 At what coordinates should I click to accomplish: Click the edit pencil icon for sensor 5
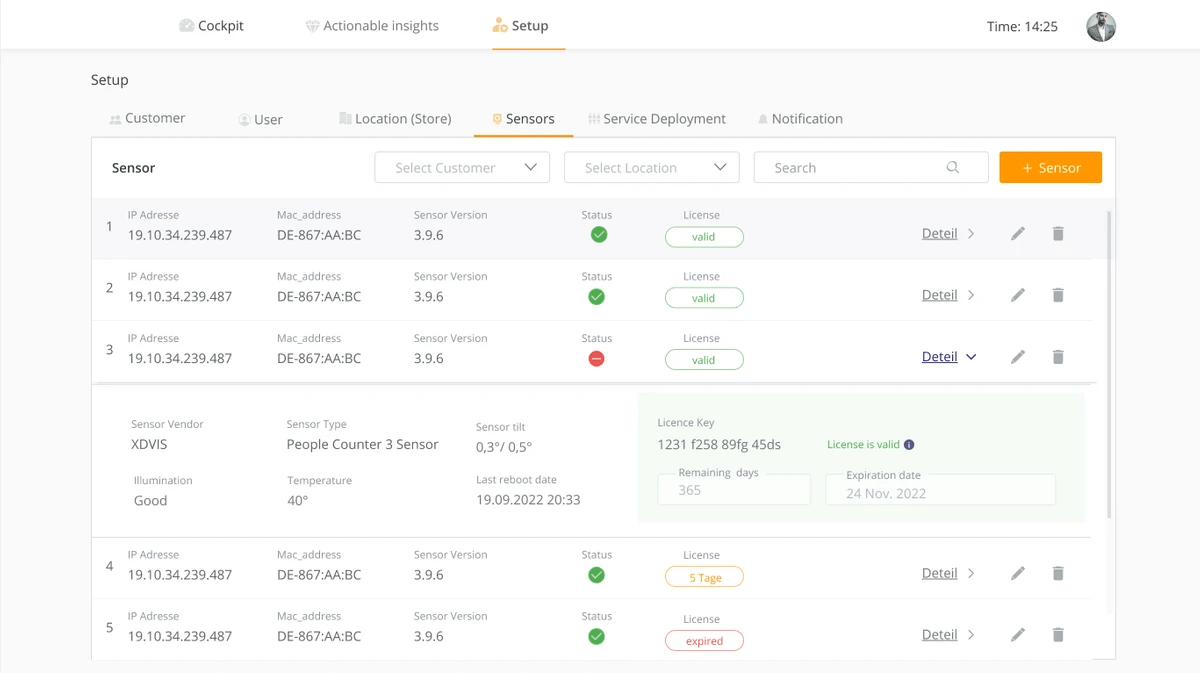[x=1018, y=635]
